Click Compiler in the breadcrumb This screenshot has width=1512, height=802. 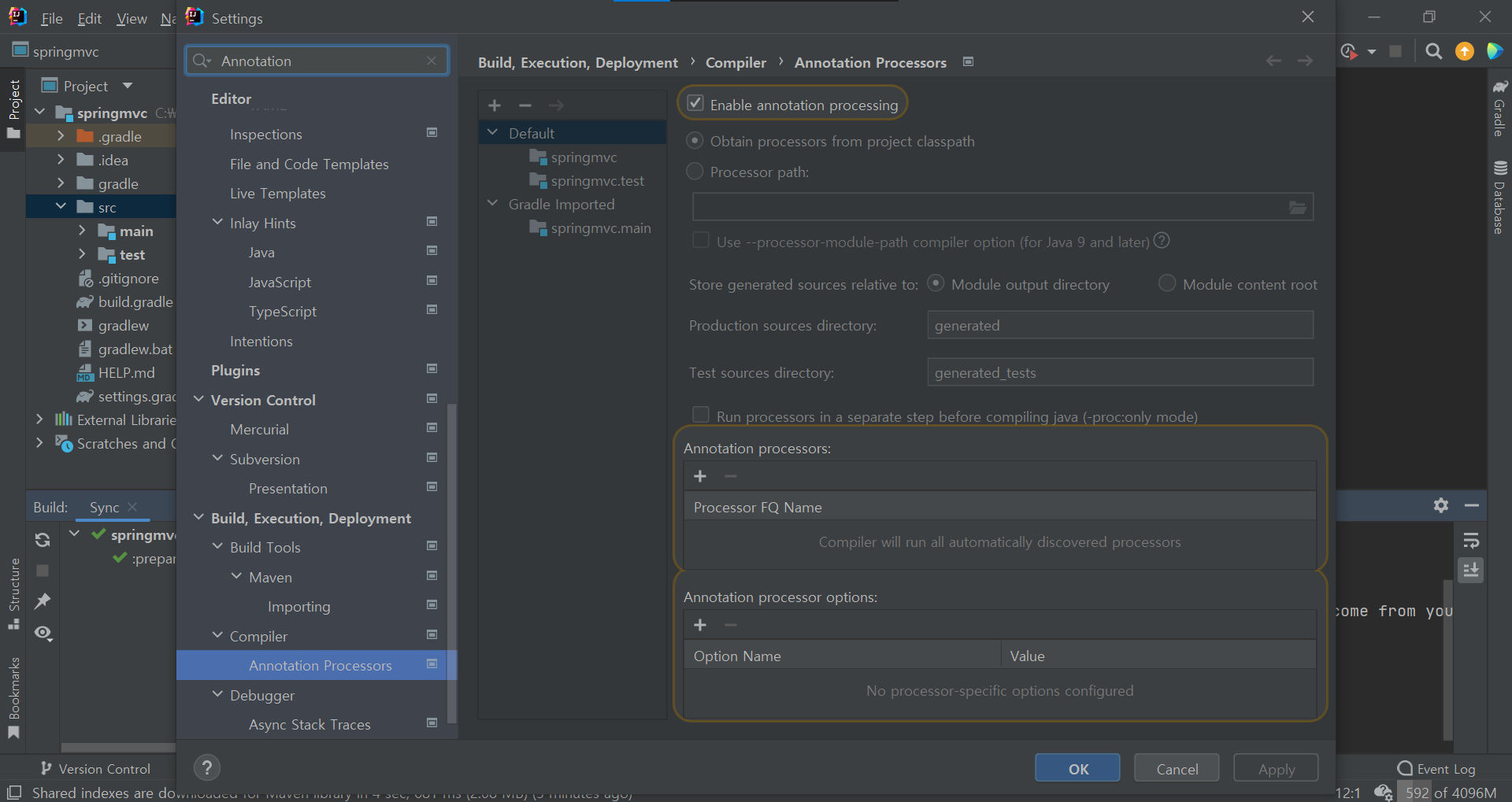tap(736, 62)
